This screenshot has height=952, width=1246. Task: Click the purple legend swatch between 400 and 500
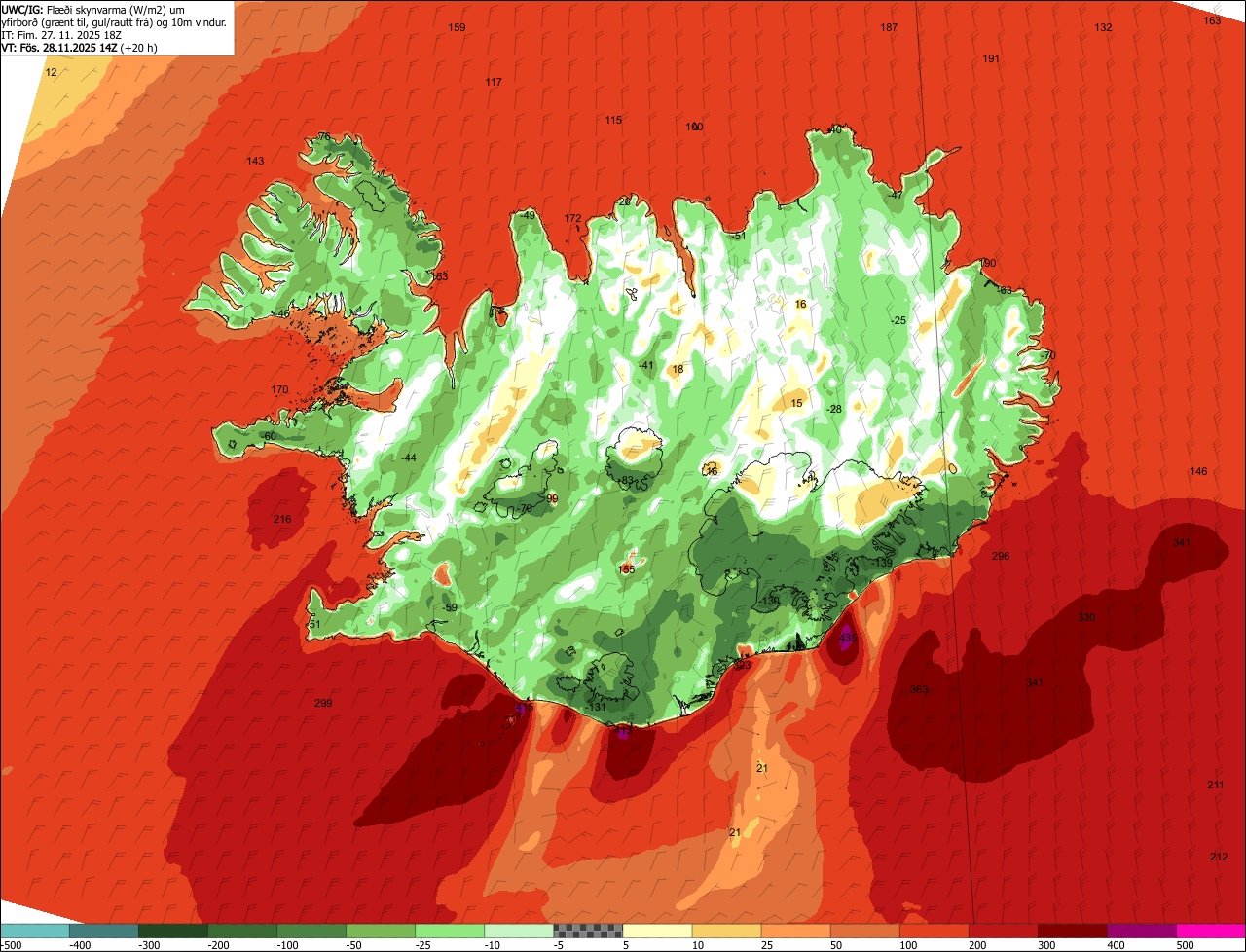point(1141,931)
